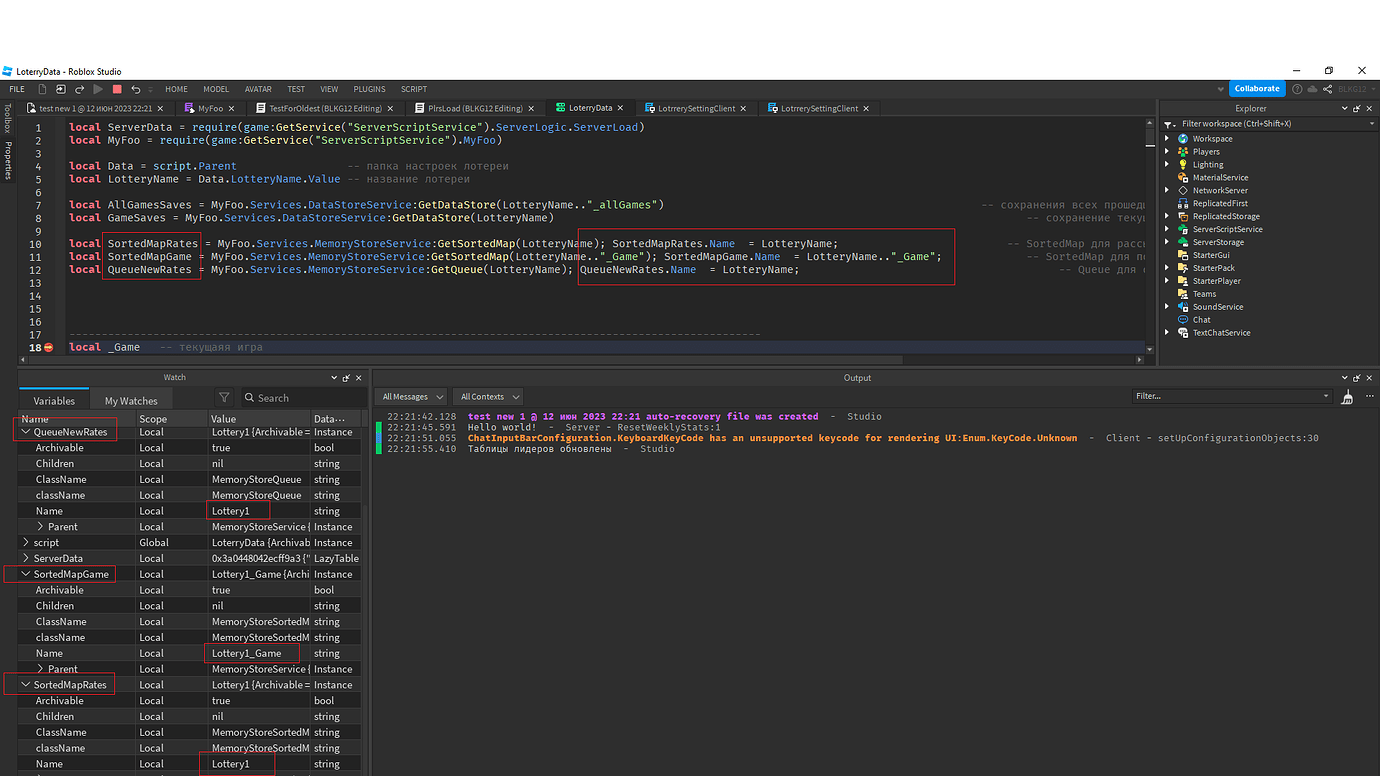The height and width of the screenshot is (776, 1380).
Task: Open the All Contexts dropdown in Output
Action: point(487,396)
